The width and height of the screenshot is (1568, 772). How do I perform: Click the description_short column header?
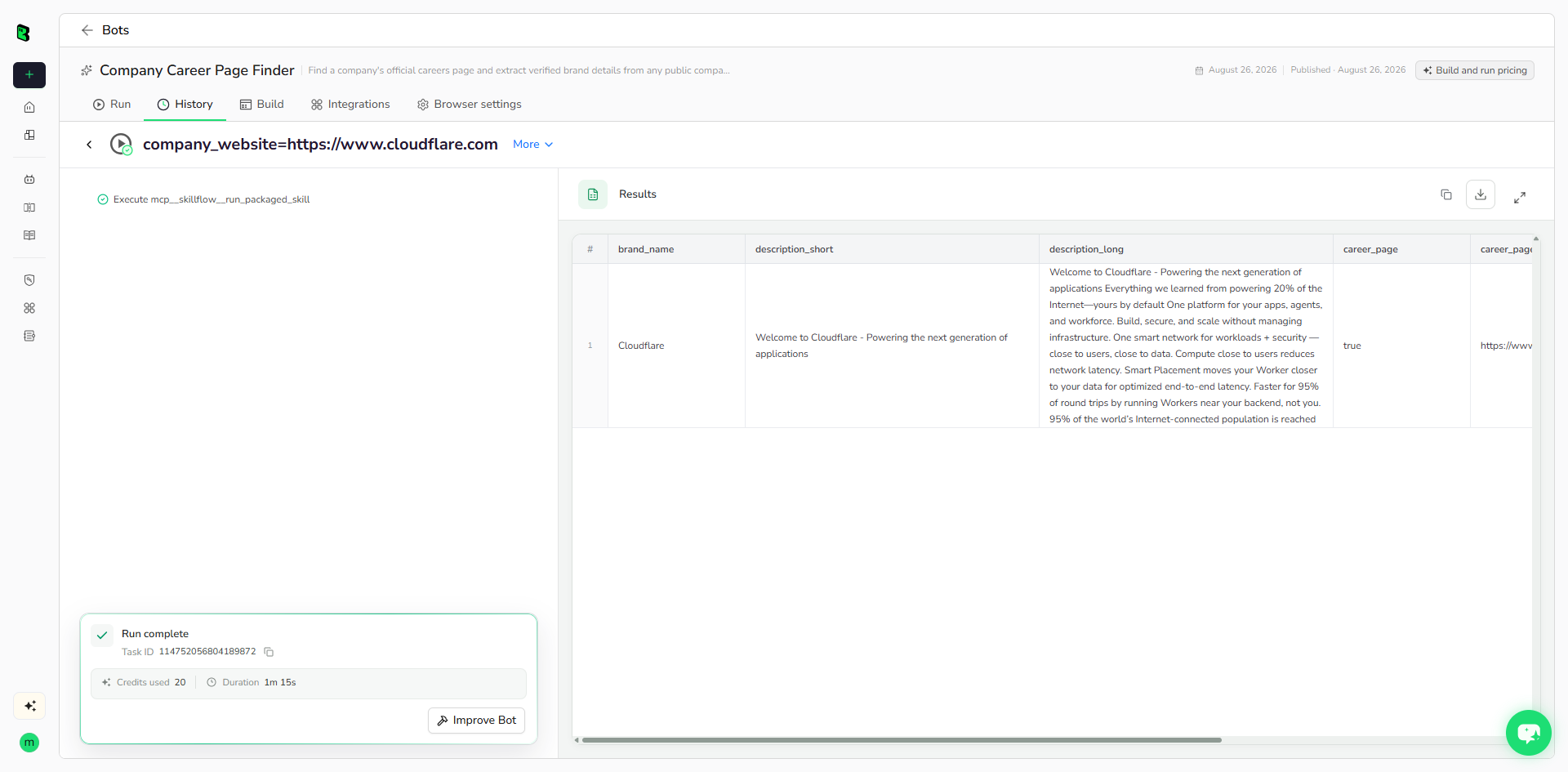(892, 249)
